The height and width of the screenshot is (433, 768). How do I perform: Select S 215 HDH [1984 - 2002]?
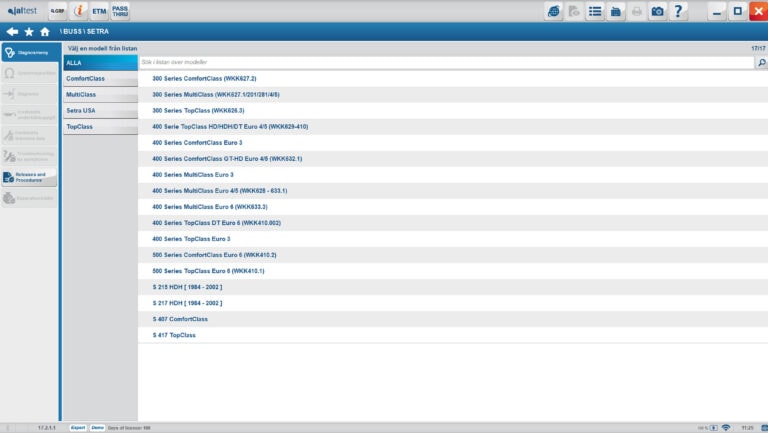coord(453,287)
